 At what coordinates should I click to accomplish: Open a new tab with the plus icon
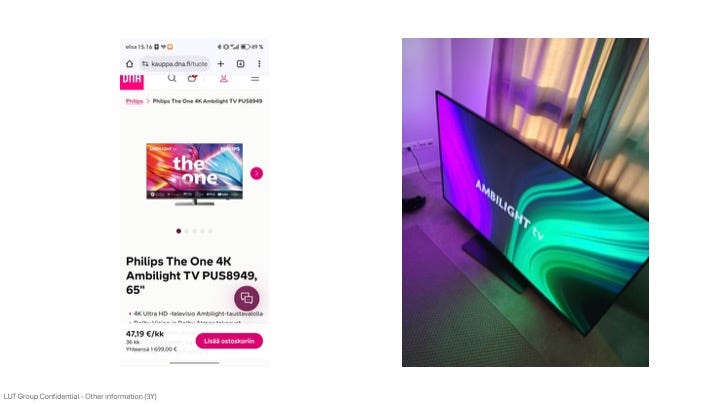[220, 64]
